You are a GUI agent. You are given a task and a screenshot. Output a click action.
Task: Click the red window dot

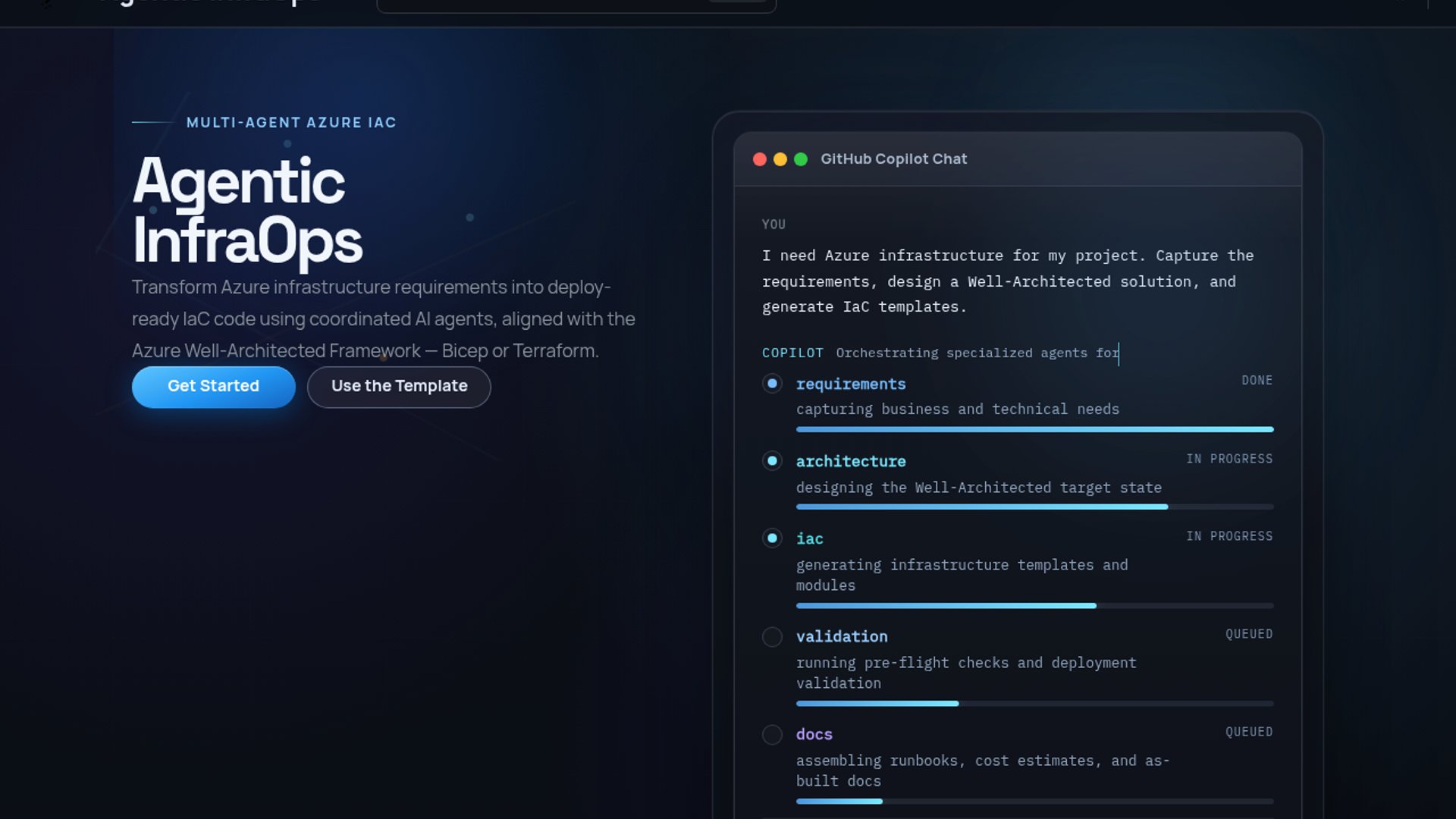(759, 159)
